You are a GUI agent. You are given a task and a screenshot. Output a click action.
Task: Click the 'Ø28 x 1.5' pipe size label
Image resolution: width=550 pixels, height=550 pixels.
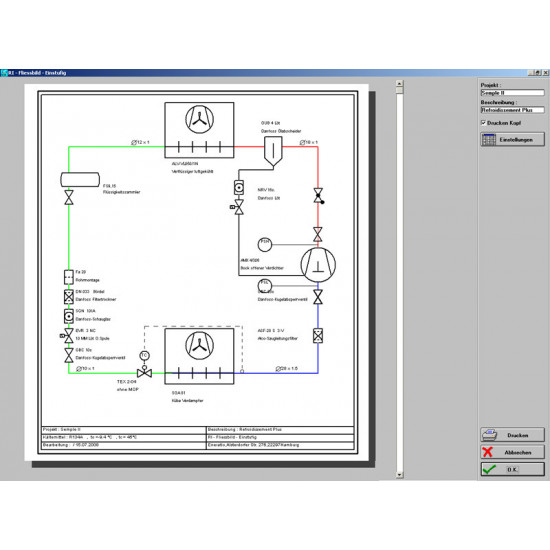coord(287,368)
